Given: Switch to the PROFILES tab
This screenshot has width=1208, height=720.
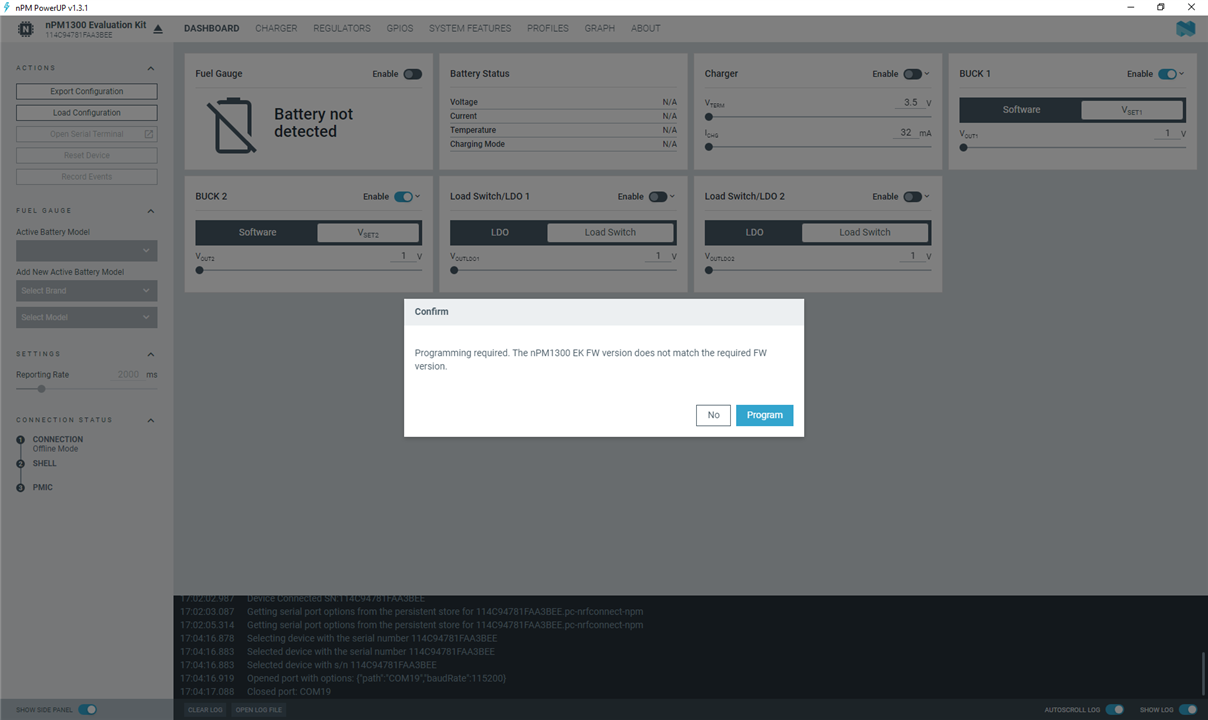Looking at the screenshot, I should coord(548,28).
